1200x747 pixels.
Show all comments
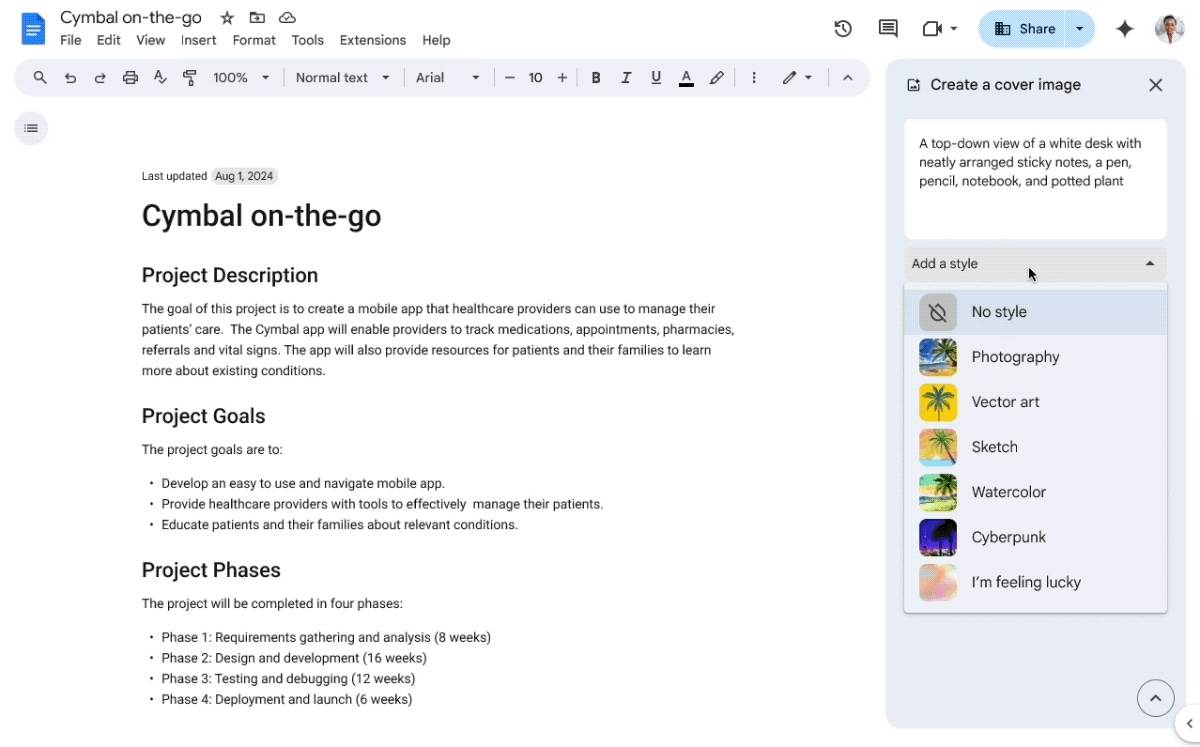point(888,28)
